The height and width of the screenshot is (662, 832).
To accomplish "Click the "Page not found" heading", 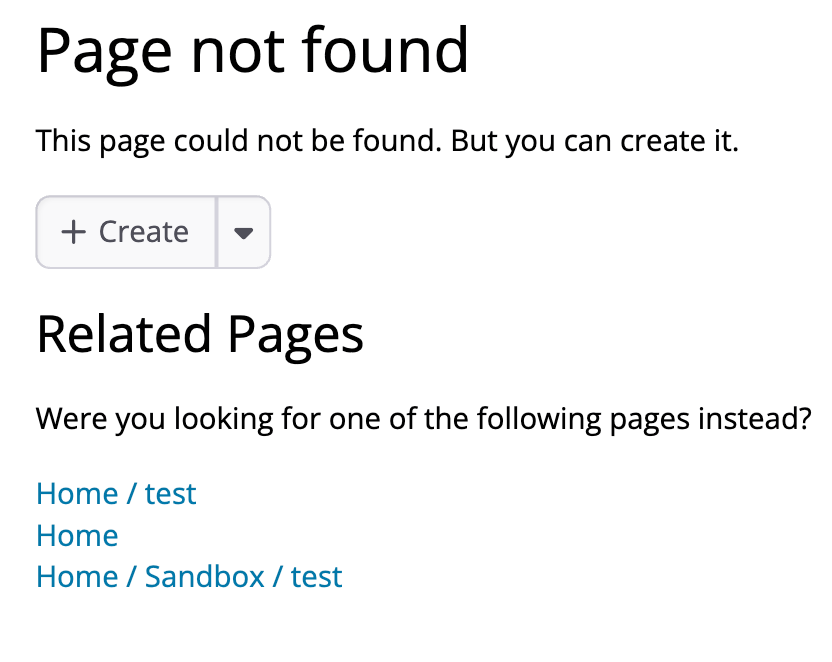I will 252,50.
